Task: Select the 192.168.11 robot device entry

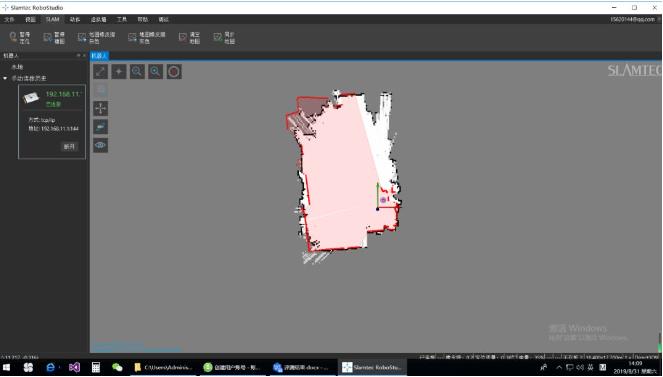Action: pyautogui.click(x=52, y=98)
